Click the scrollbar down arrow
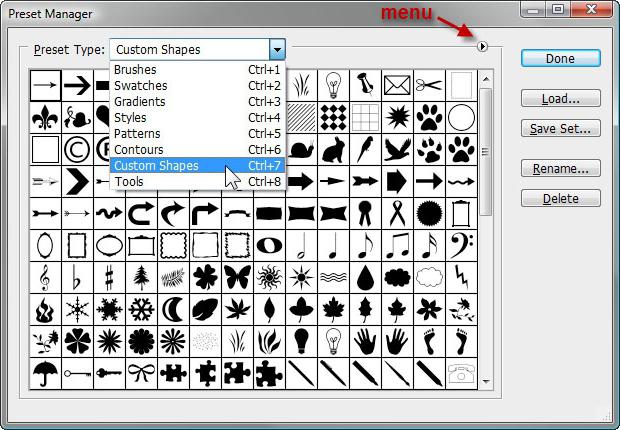620x430 pixels. (x=486, y=381)
